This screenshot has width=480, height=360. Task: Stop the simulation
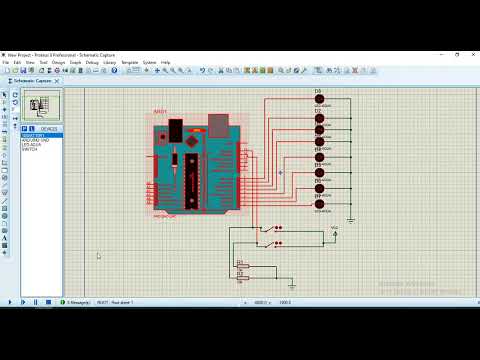pos(48,302)
